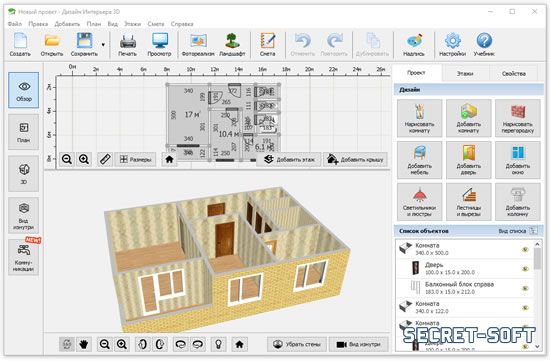The height and width of the screenshot is (361, 550).
Task: Reset plan view with the home icon
Action: 169,159
